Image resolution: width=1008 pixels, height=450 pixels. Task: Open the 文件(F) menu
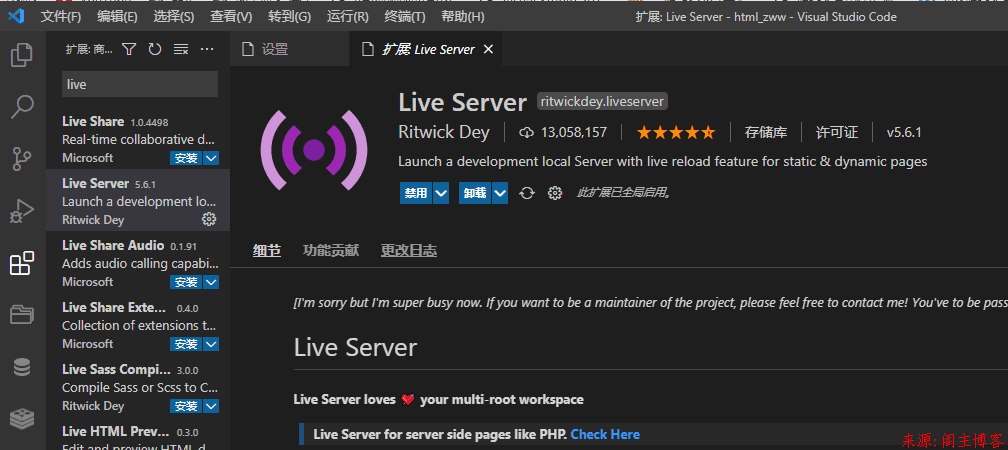coord(61,17)
